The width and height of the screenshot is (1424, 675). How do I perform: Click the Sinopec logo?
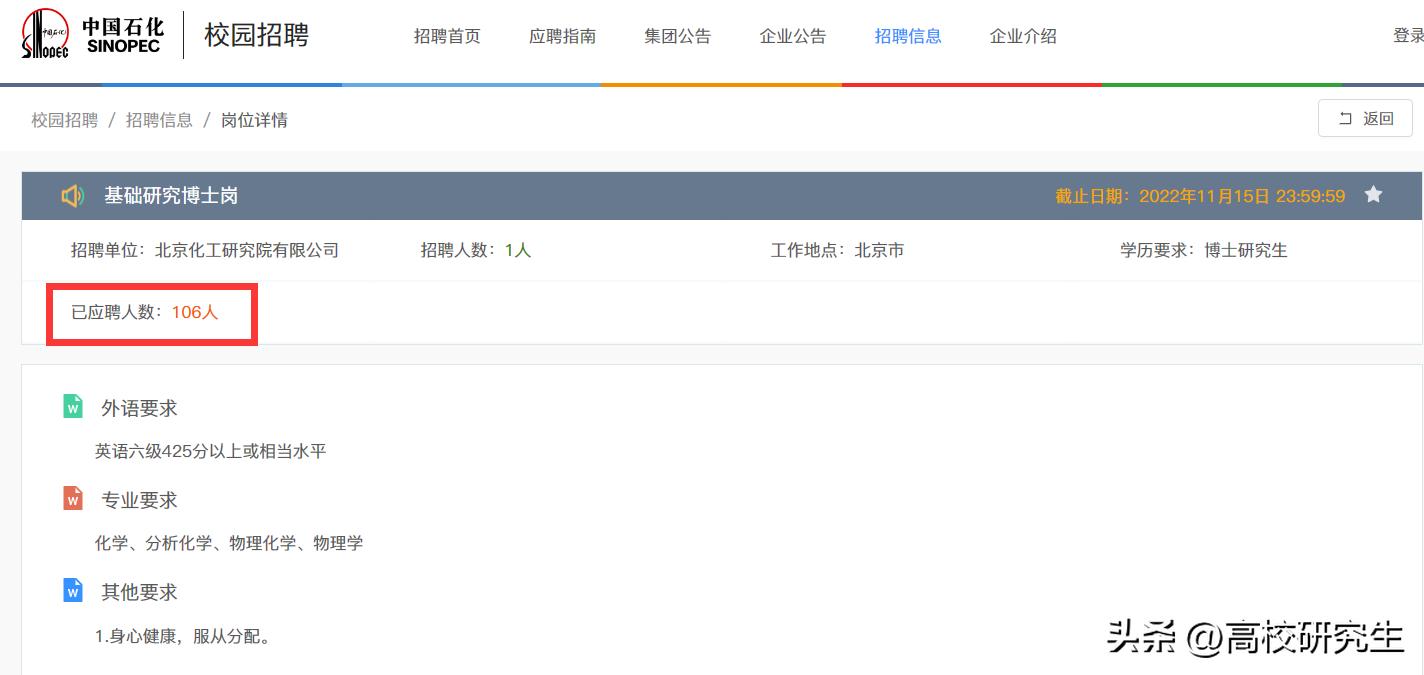93,35
